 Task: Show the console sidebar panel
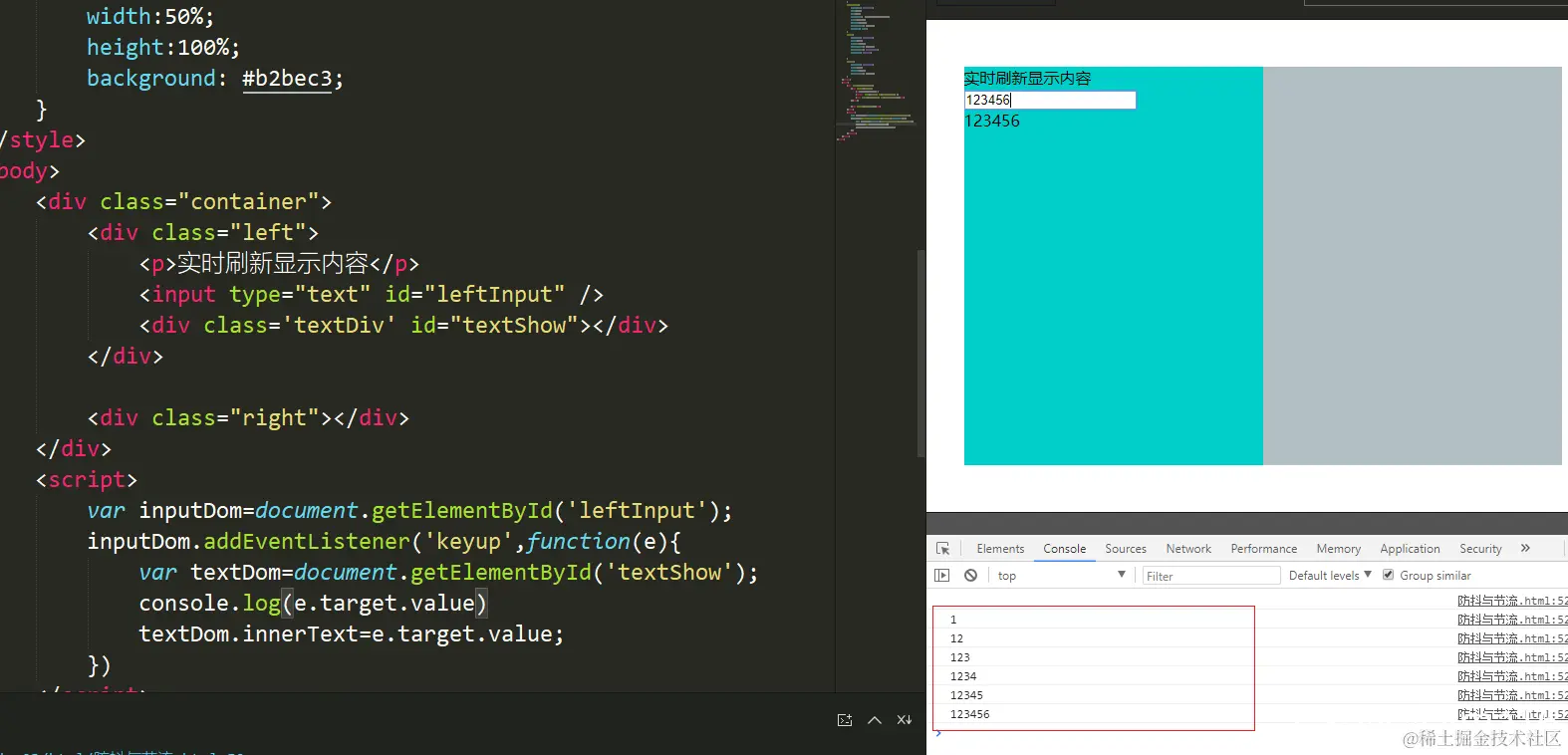click(x=942, y=576)
